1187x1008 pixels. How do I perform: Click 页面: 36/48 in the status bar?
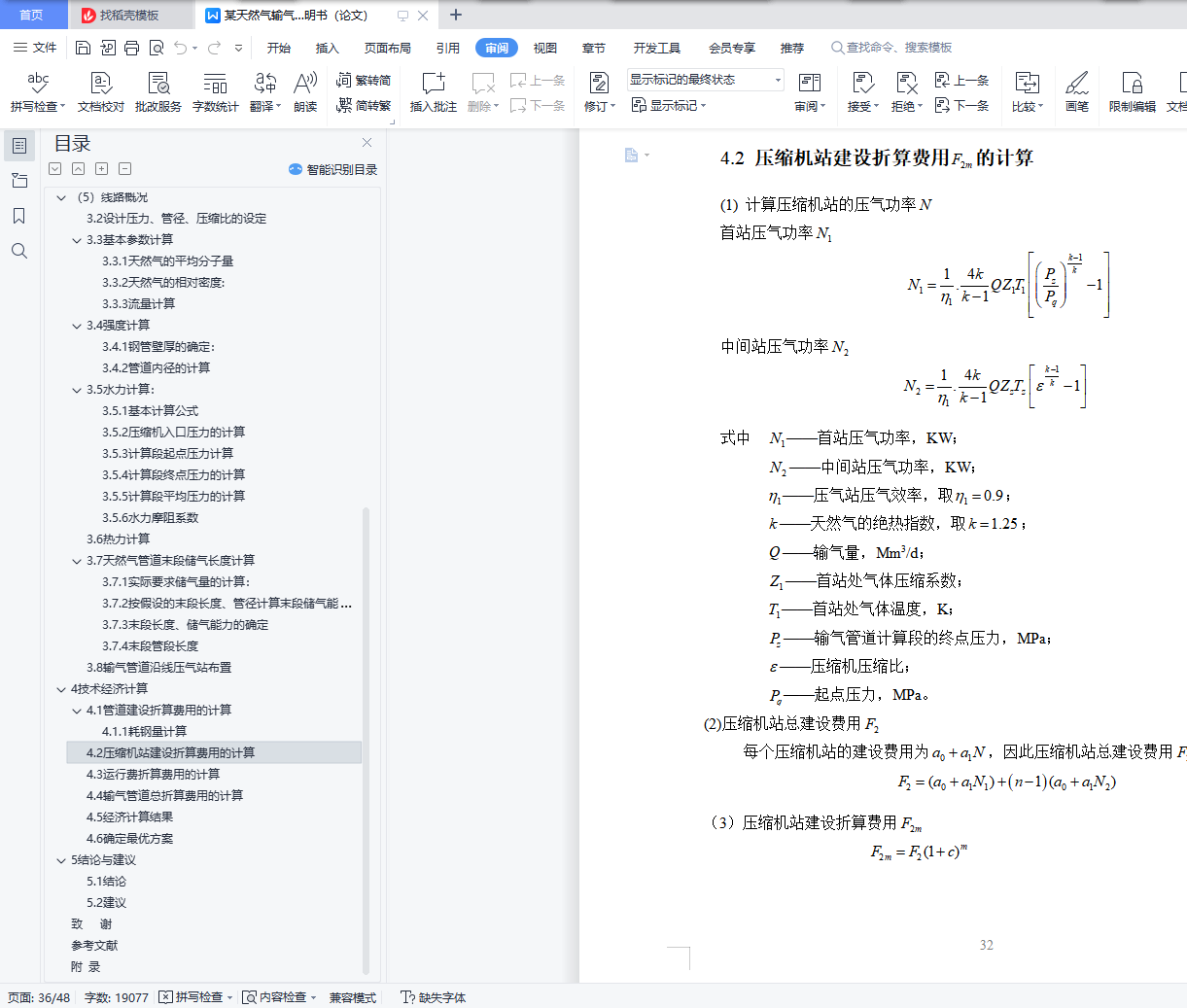[39, 997]
